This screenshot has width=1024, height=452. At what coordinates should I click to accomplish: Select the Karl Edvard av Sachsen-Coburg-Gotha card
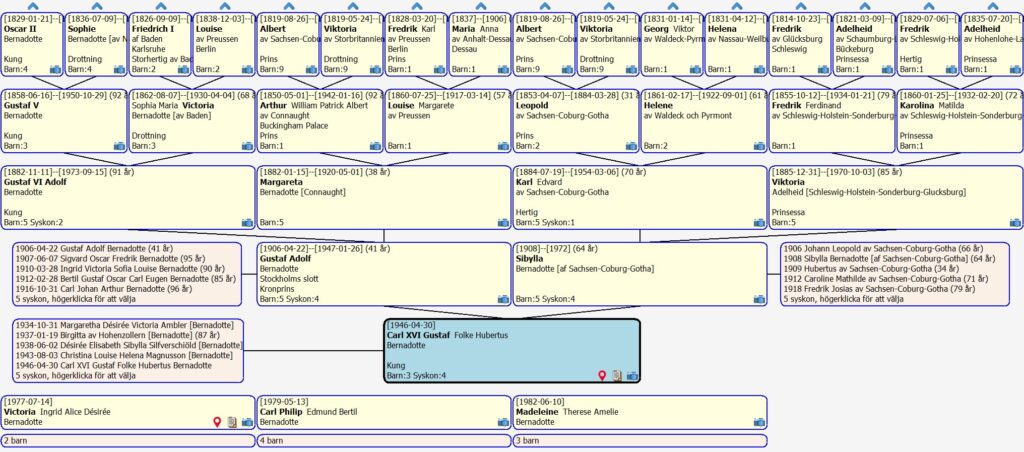[640, 197]
